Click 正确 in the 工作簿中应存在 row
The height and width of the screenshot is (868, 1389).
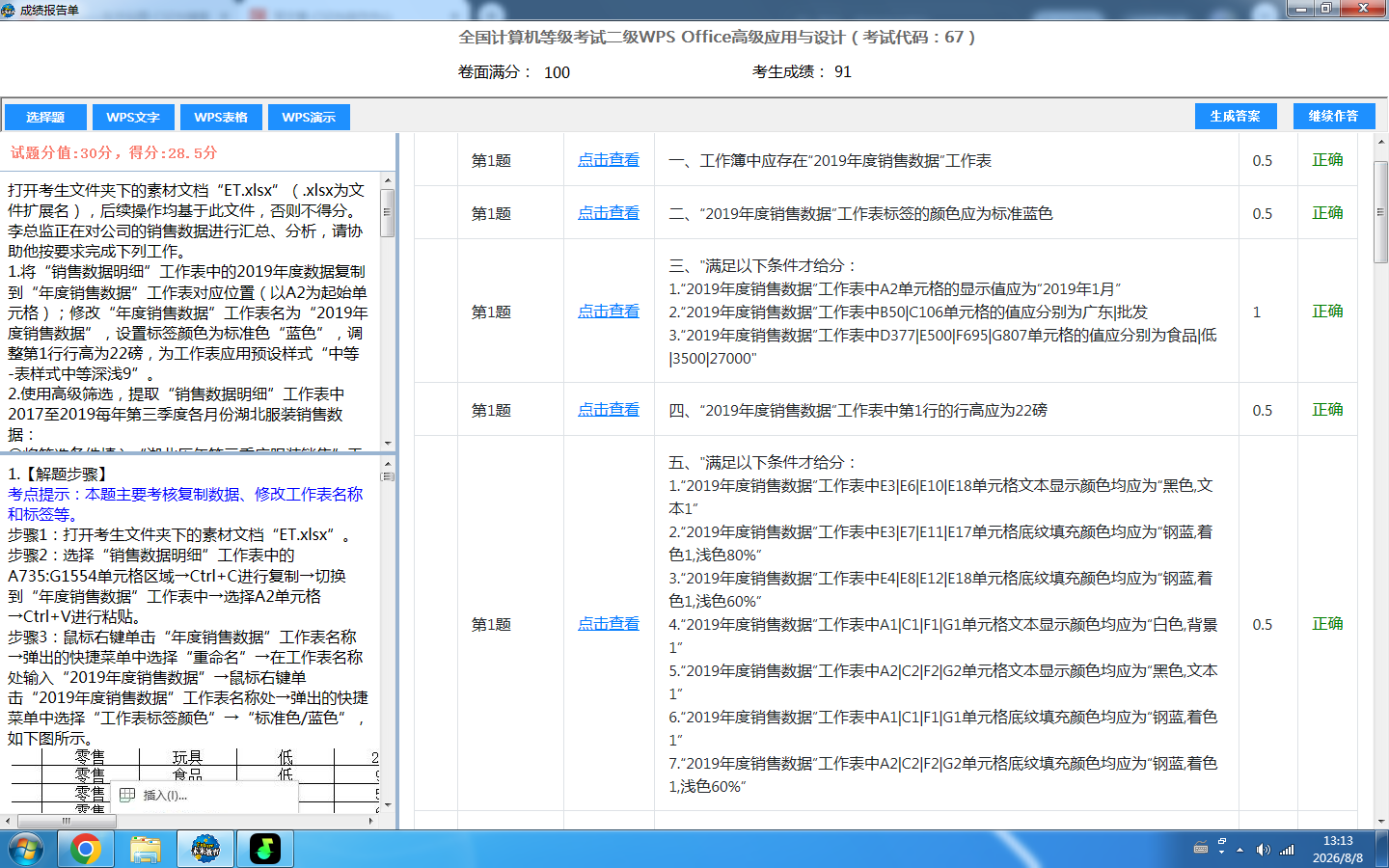(x=1327, y=160)
